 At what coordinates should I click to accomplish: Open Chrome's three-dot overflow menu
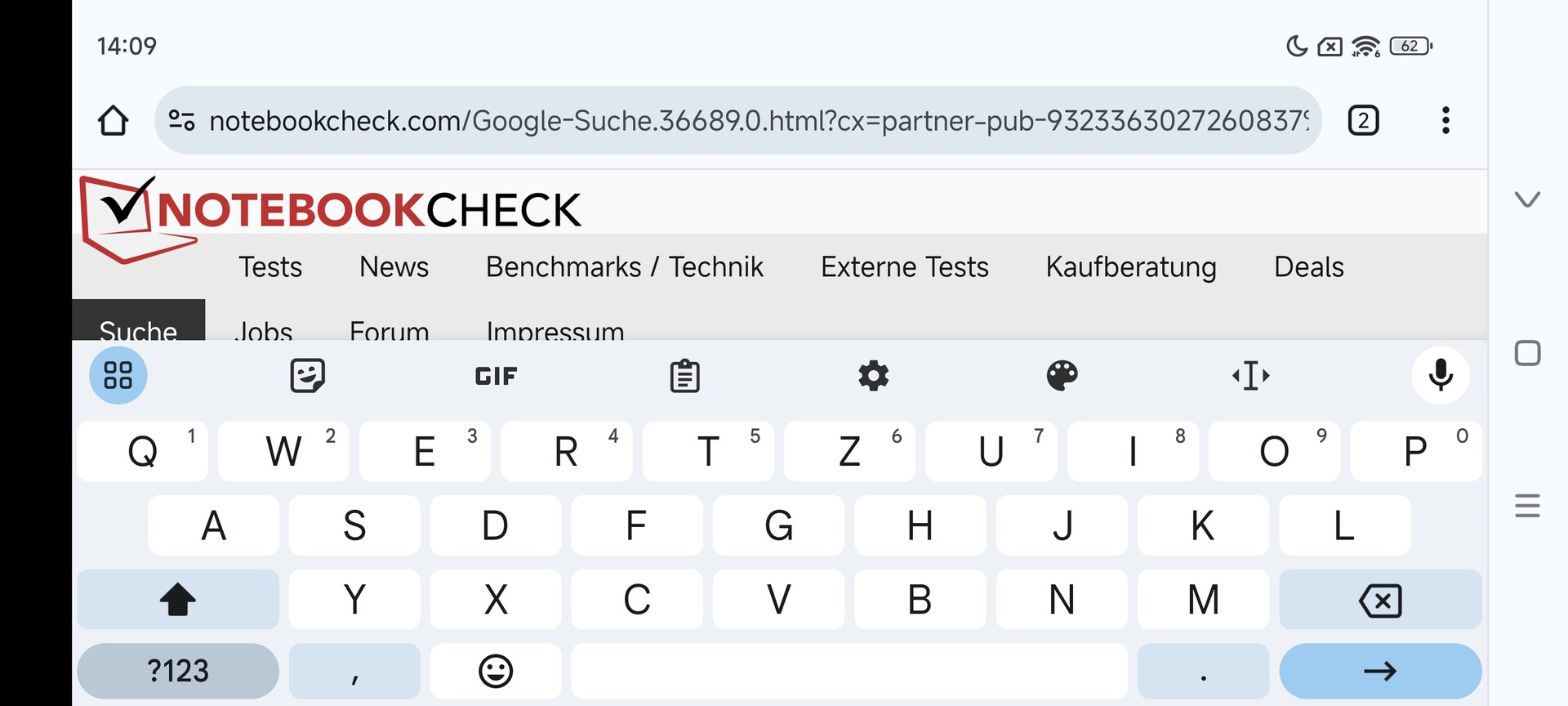coord(1445,121)
